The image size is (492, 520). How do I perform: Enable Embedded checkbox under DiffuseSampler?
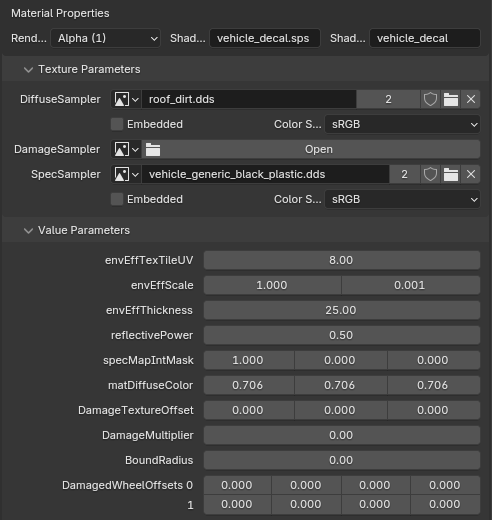[x=117, y=124]
